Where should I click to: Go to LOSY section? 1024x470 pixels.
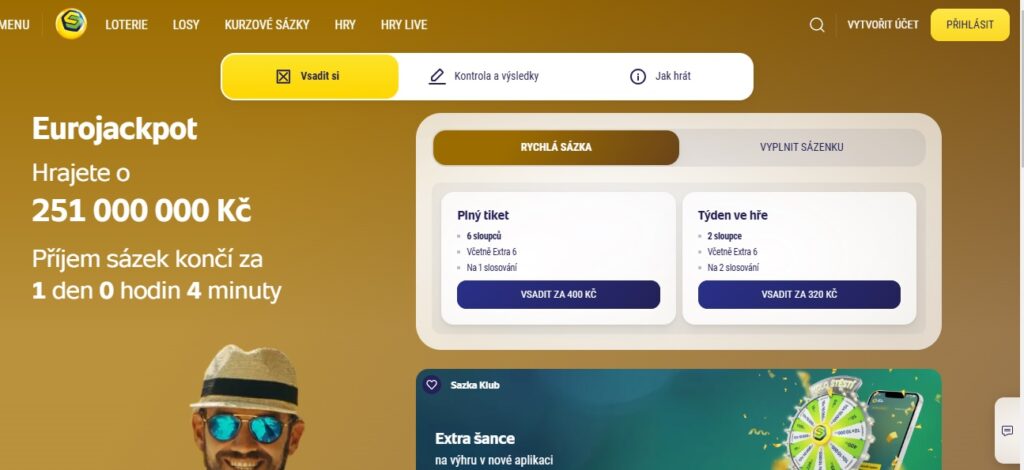pos(186,25)
